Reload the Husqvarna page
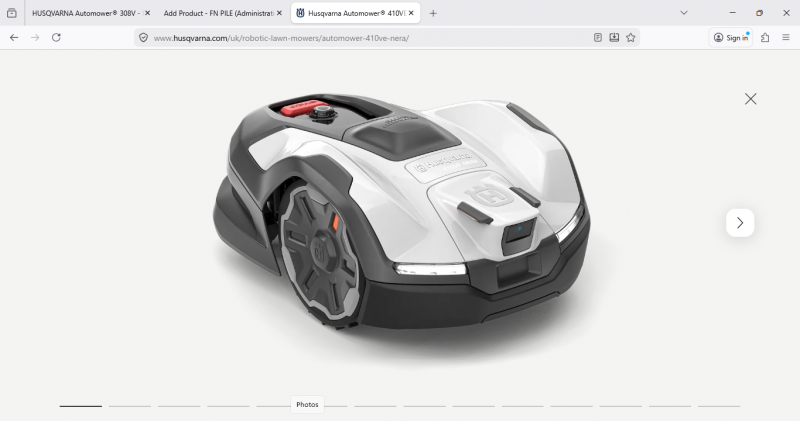This screenshot has height=421, width=800. [x=56, y=37]
